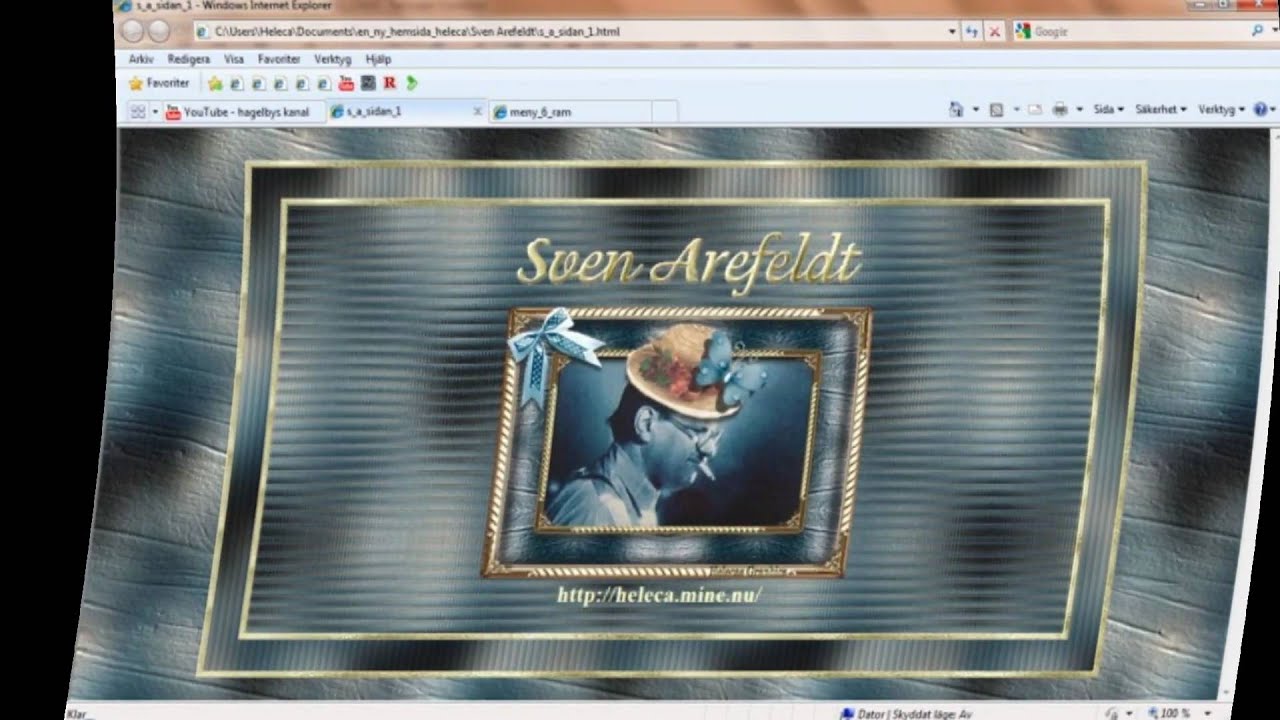This screenshot has height=720, width=1280.
Task: Click the magnifier search icon
Action: (x=1258, y=31)
